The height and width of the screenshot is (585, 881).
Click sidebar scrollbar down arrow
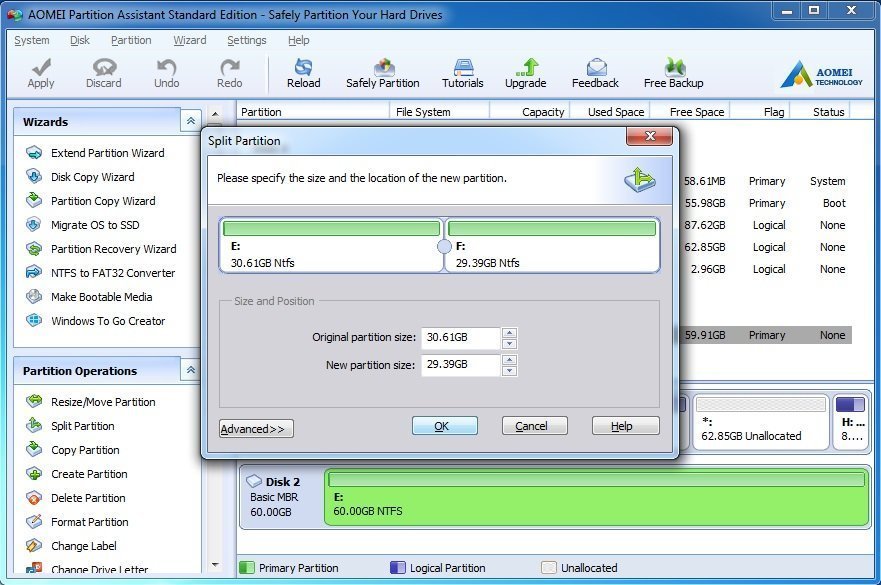(x=215, y=564)
